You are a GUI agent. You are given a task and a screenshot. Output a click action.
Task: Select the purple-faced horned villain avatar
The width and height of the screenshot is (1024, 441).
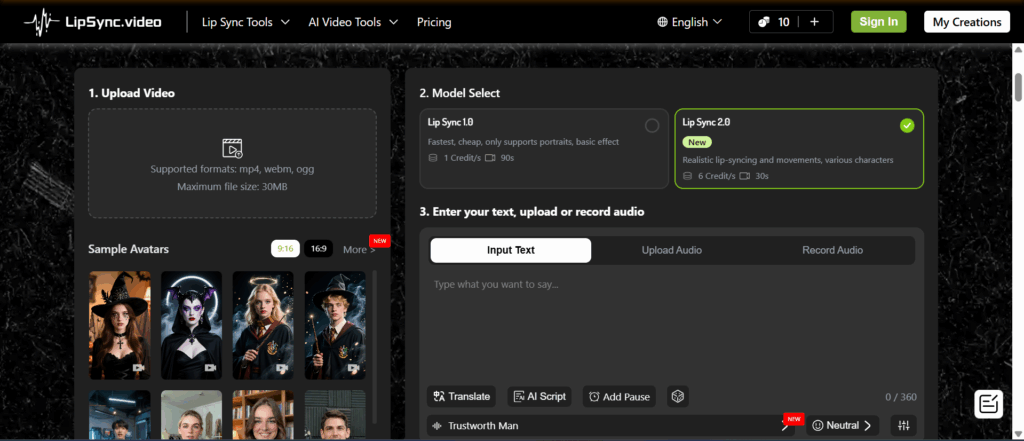tap(191, 325)
